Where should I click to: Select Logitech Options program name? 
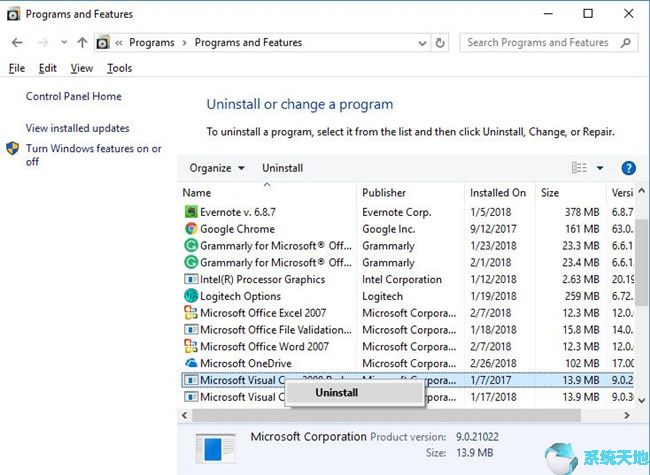pos(240,296)
